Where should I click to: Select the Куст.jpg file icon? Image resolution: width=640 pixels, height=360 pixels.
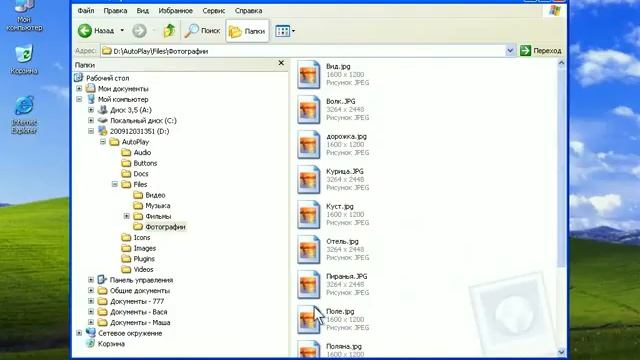309,214
